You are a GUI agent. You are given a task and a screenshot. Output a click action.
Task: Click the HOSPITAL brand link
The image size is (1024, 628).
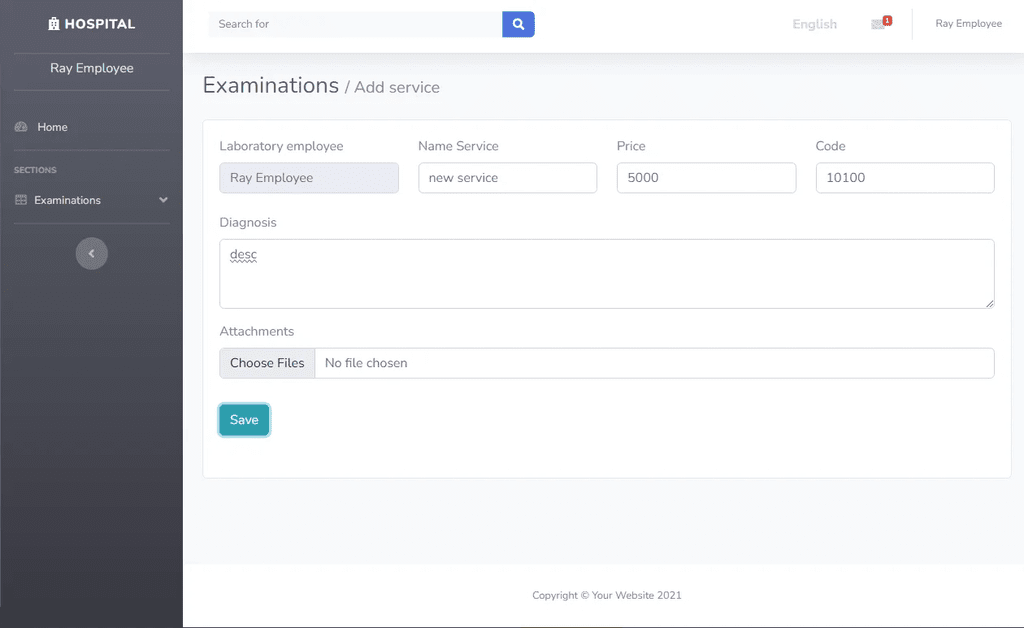[91, 24]
